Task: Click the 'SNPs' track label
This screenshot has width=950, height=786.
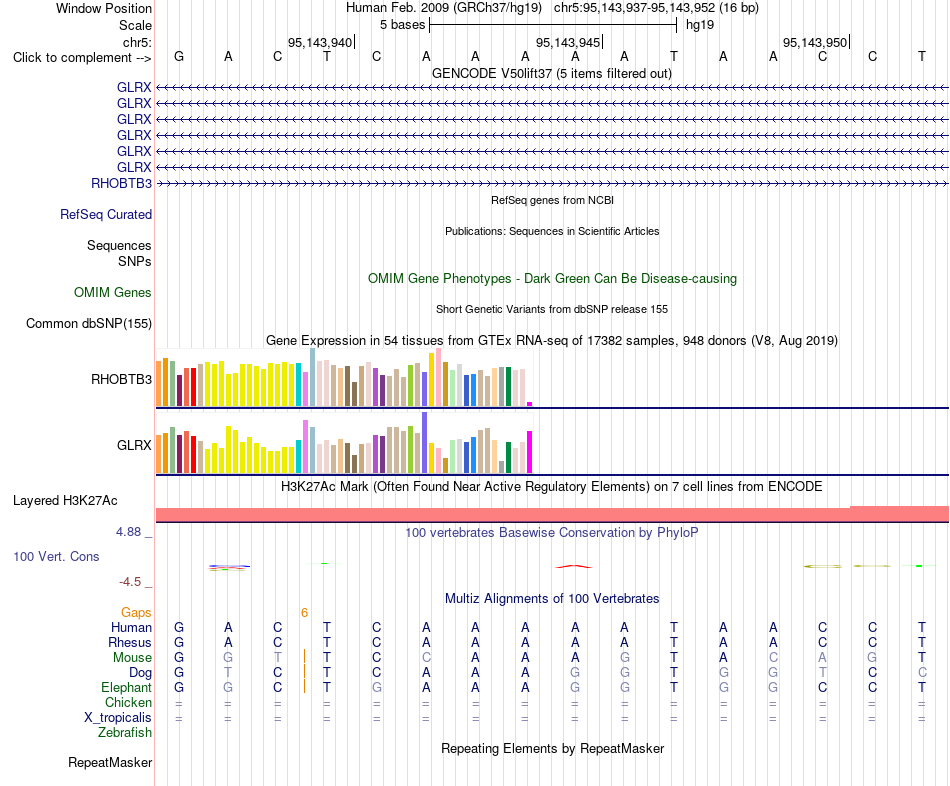Action: 135,261
